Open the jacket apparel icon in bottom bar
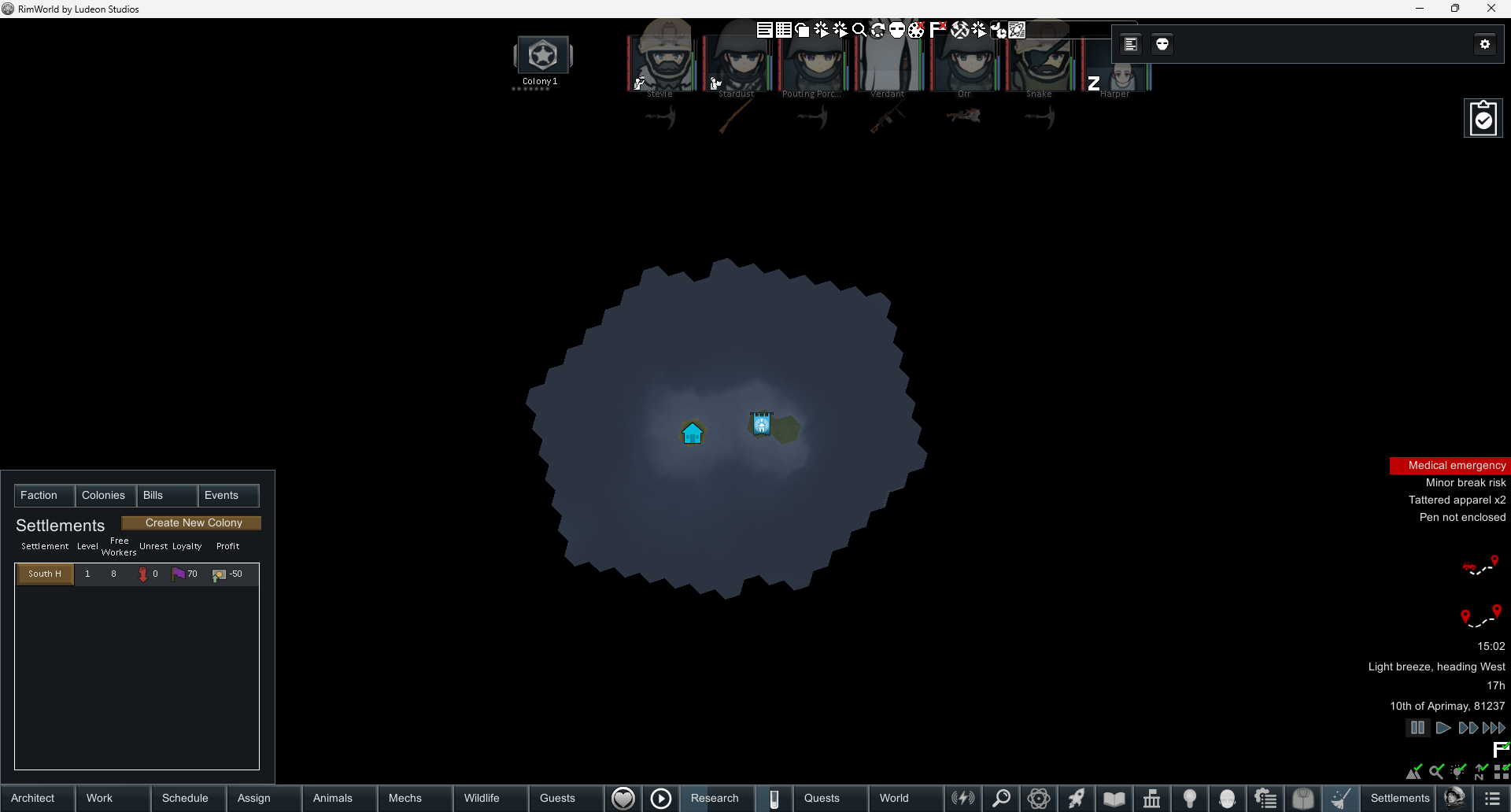 click(1303, 798)
